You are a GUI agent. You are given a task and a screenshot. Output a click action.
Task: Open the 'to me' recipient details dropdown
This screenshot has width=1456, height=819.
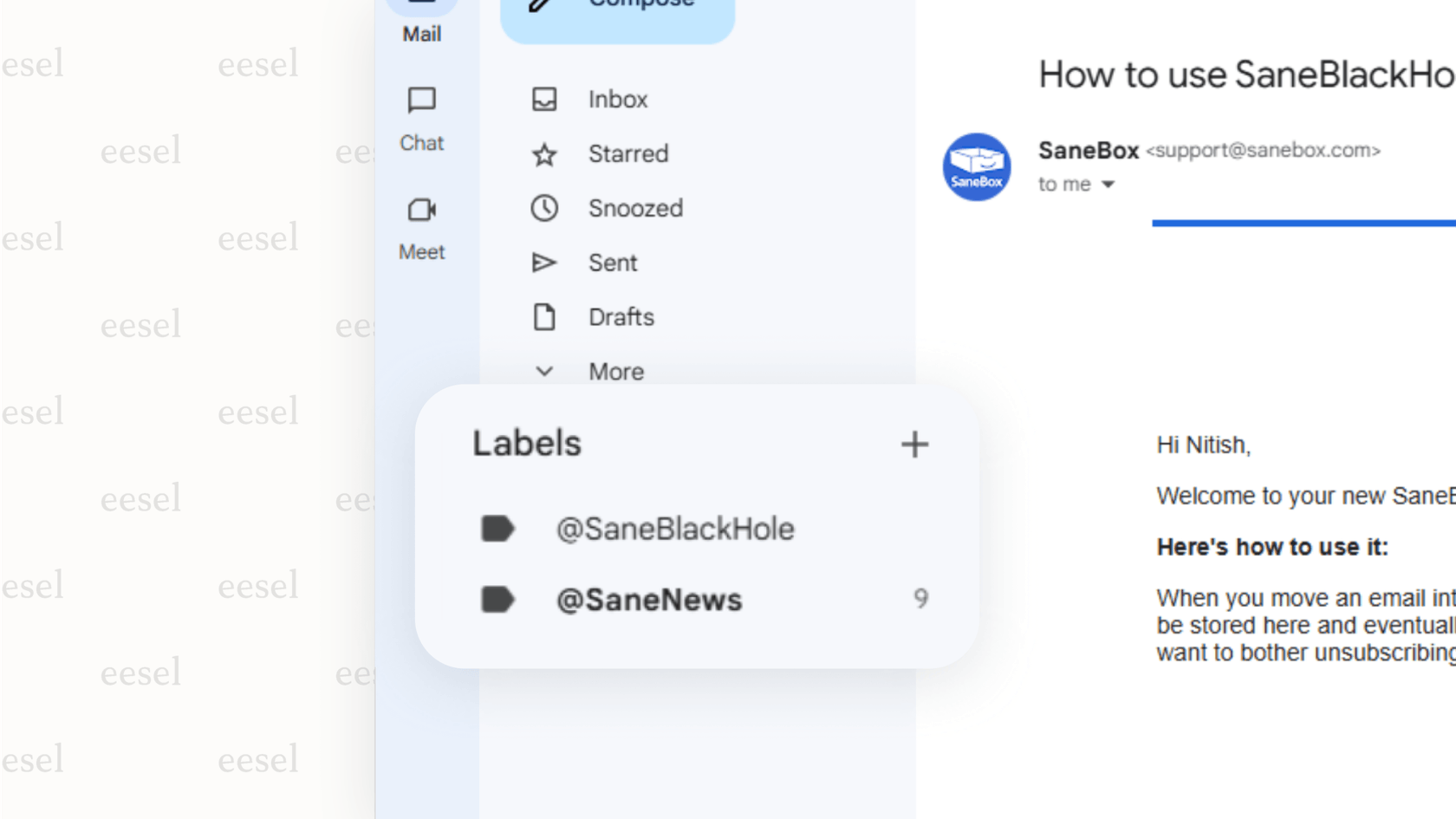1077,184
